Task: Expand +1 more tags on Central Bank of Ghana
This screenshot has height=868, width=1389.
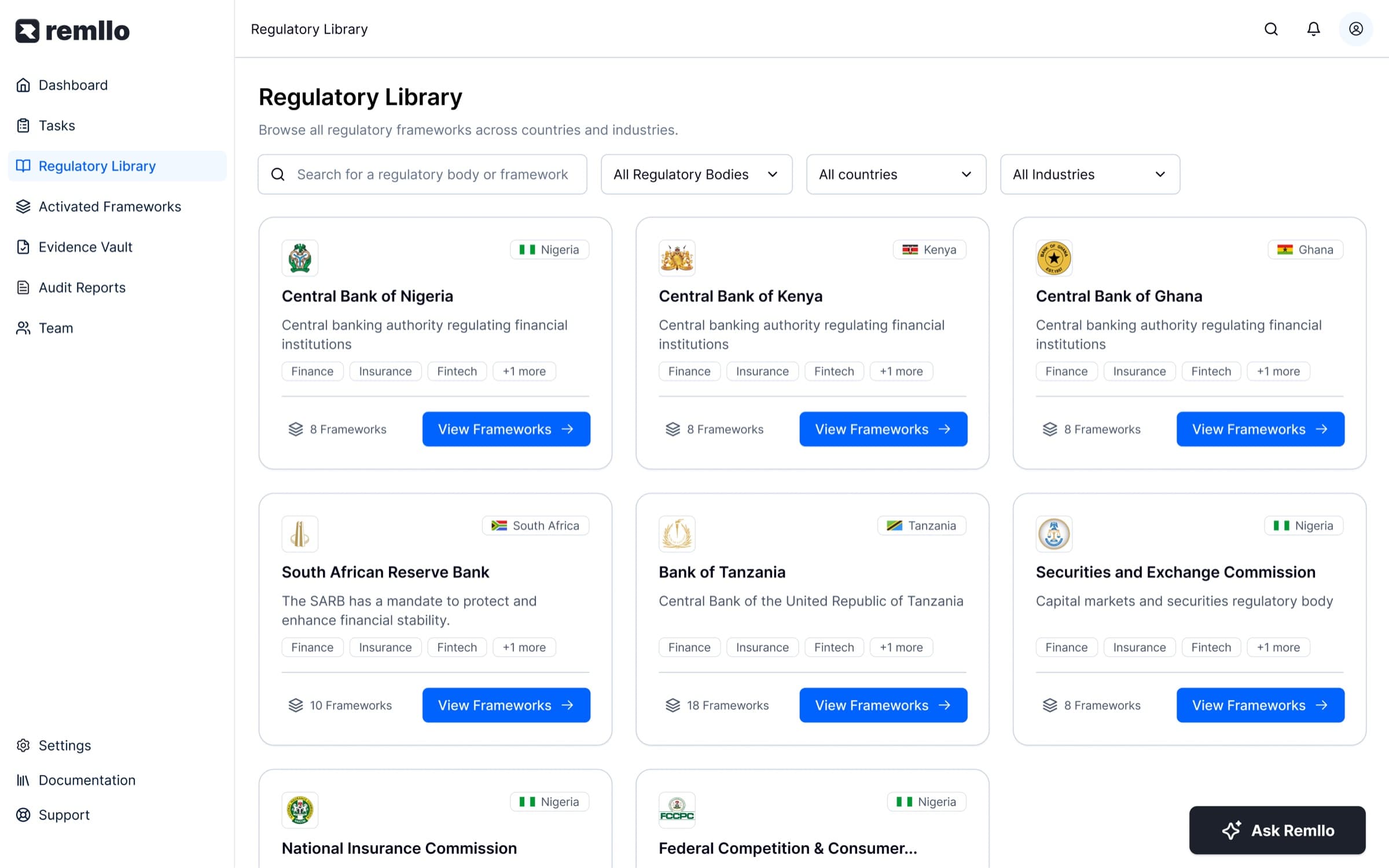Action: pyautogui.click(x=1278, y=372)
